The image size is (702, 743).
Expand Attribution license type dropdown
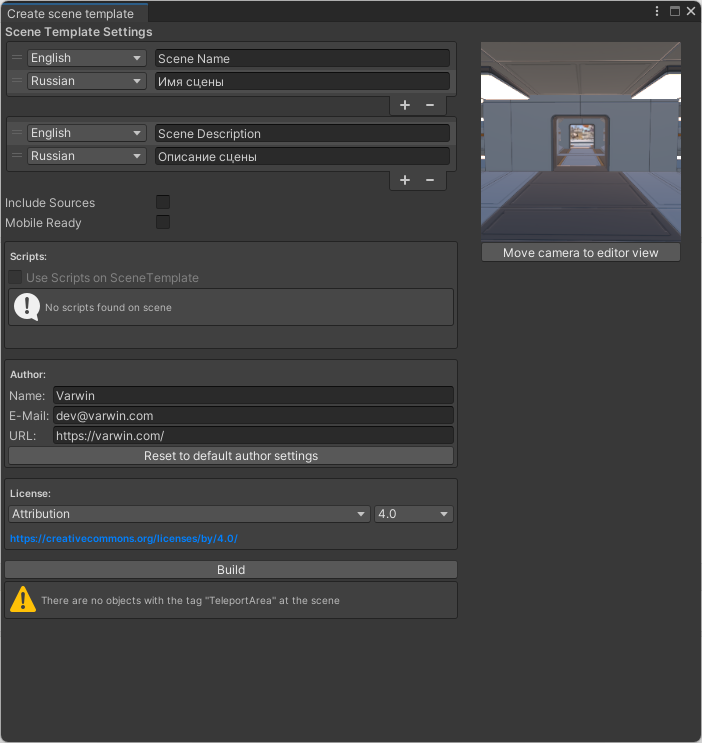[188, 514]
